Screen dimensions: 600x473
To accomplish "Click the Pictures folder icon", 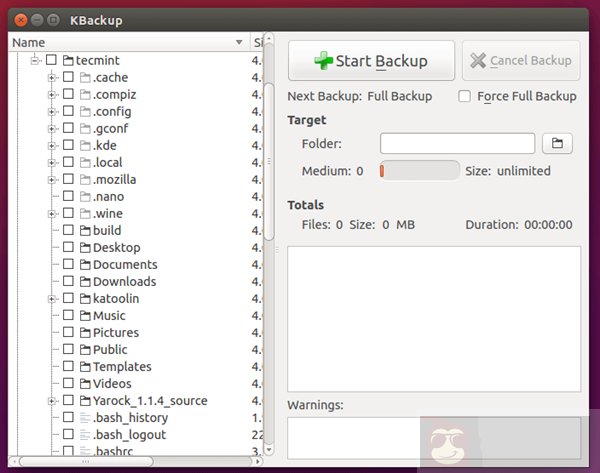I will point(85,333).
